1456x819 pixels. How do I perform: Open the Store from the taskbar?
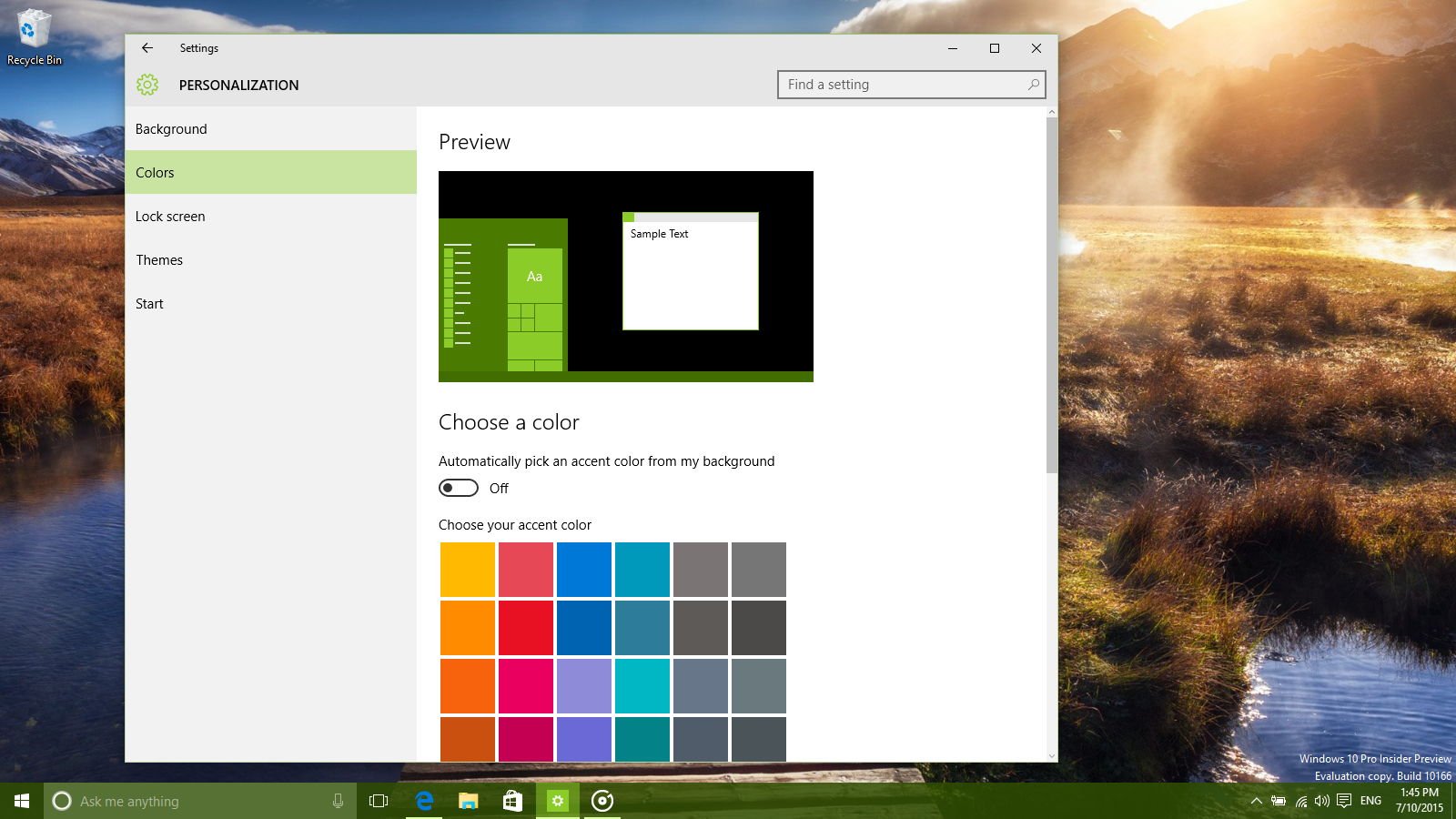[x=513, y=801]
